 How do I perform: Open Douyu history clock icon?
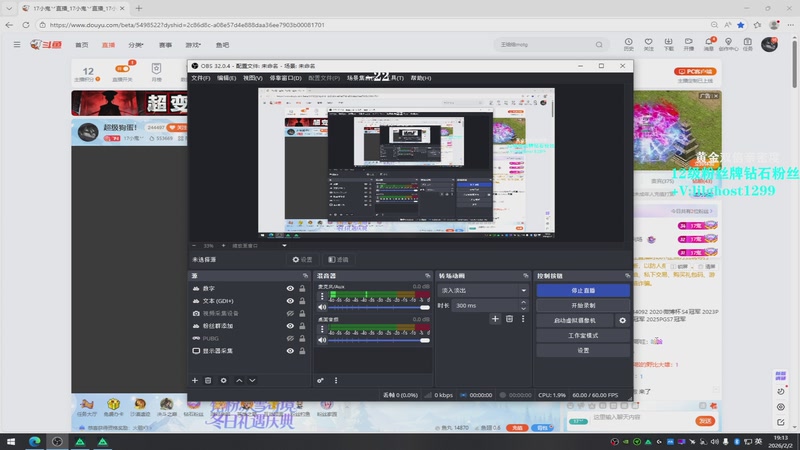coord(629,44)
